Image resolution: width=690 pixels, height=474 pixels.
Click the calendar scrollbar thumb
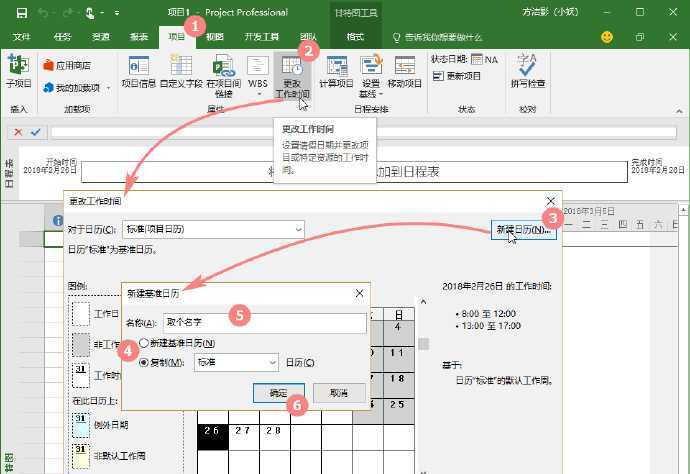423,343
